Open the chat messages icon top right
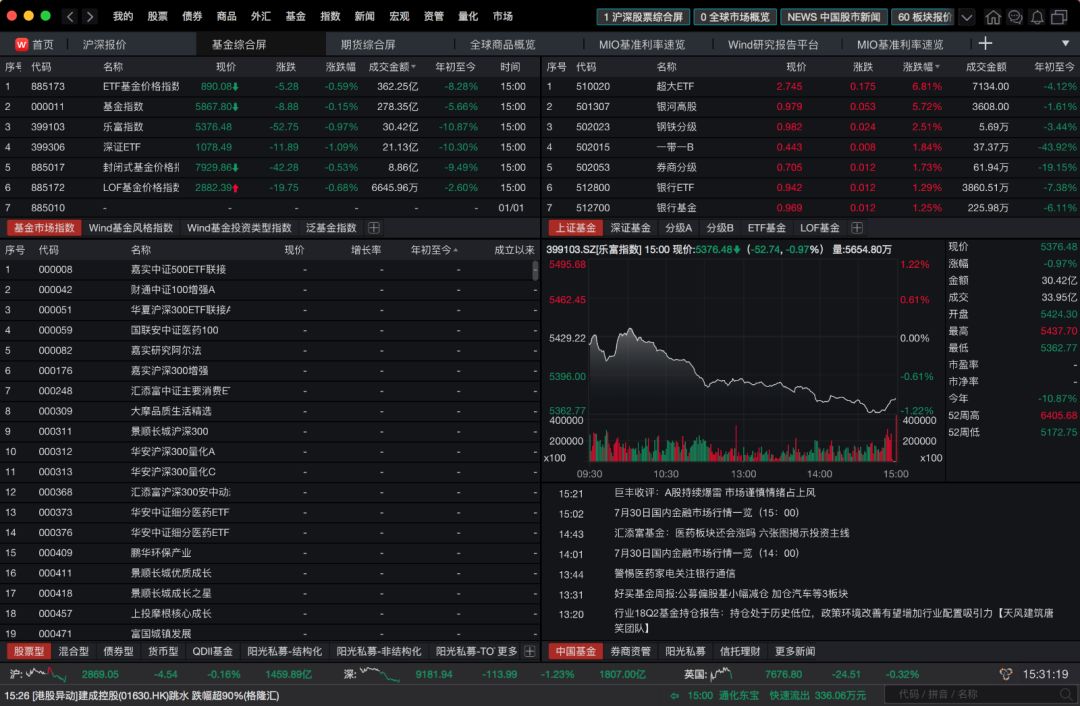The width and height of the screenshot is (1080, 706). click(1015, 16)
